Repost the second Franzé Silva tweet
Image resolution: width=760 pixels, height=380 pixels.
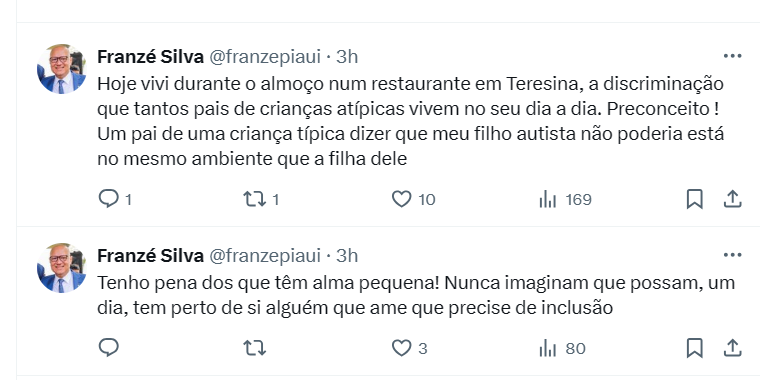254,348
